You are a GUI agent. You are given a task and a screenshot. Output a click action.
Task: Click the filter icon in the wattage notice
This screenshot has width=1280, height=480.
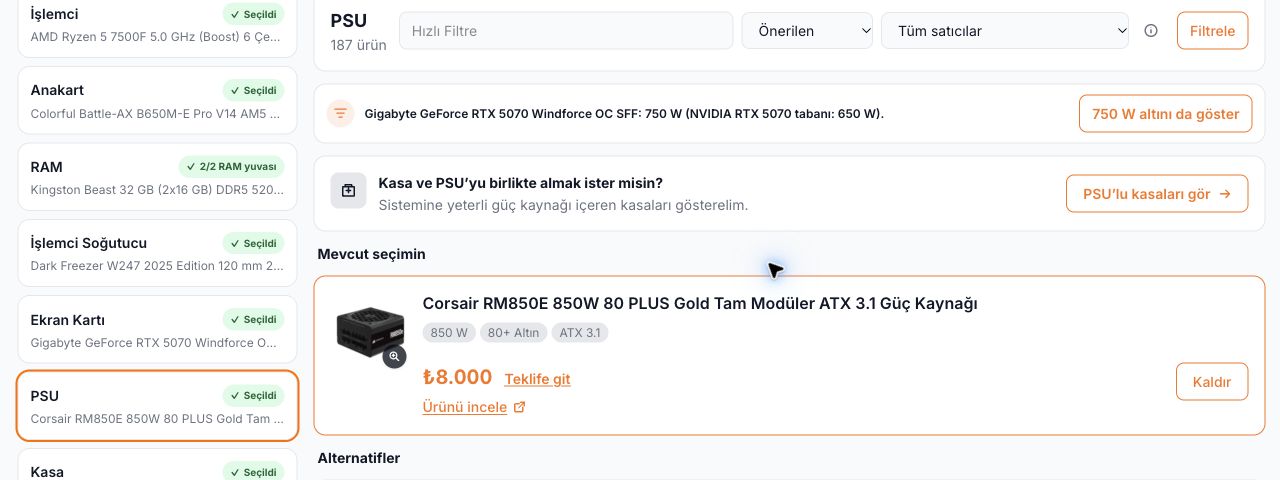pyautogui.click(x=341, y=113)
